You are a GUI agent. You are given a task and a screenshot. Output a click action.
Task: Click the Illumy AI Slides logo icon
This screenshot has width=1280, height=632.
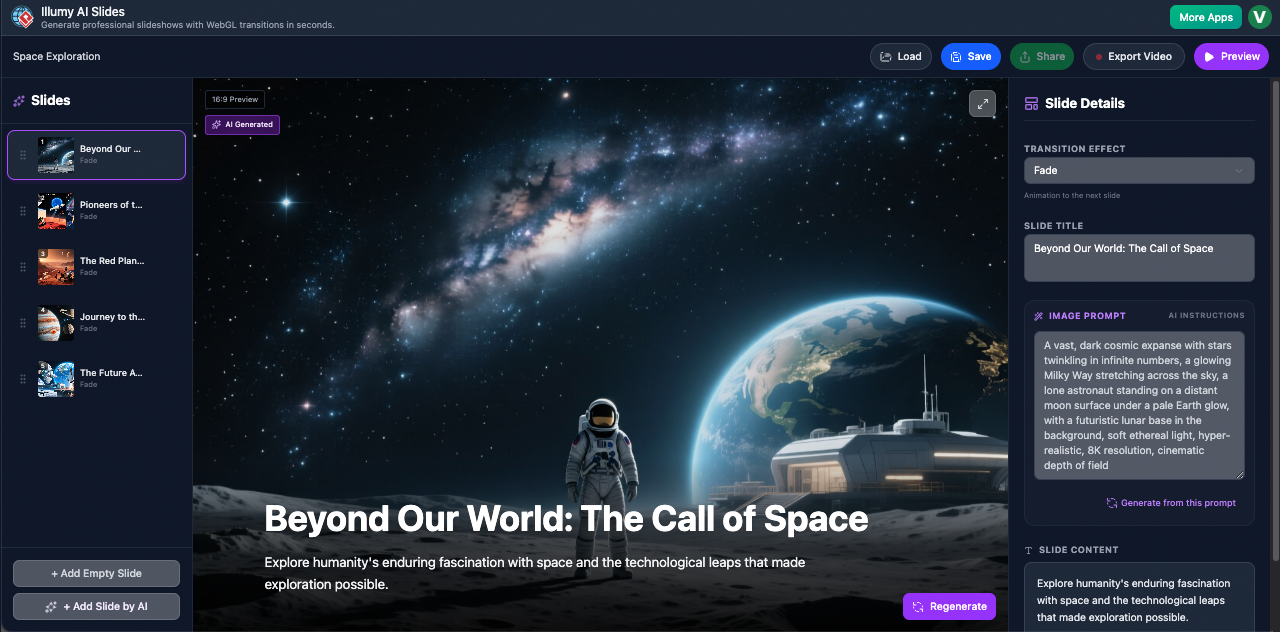click(x=22, y=16)
